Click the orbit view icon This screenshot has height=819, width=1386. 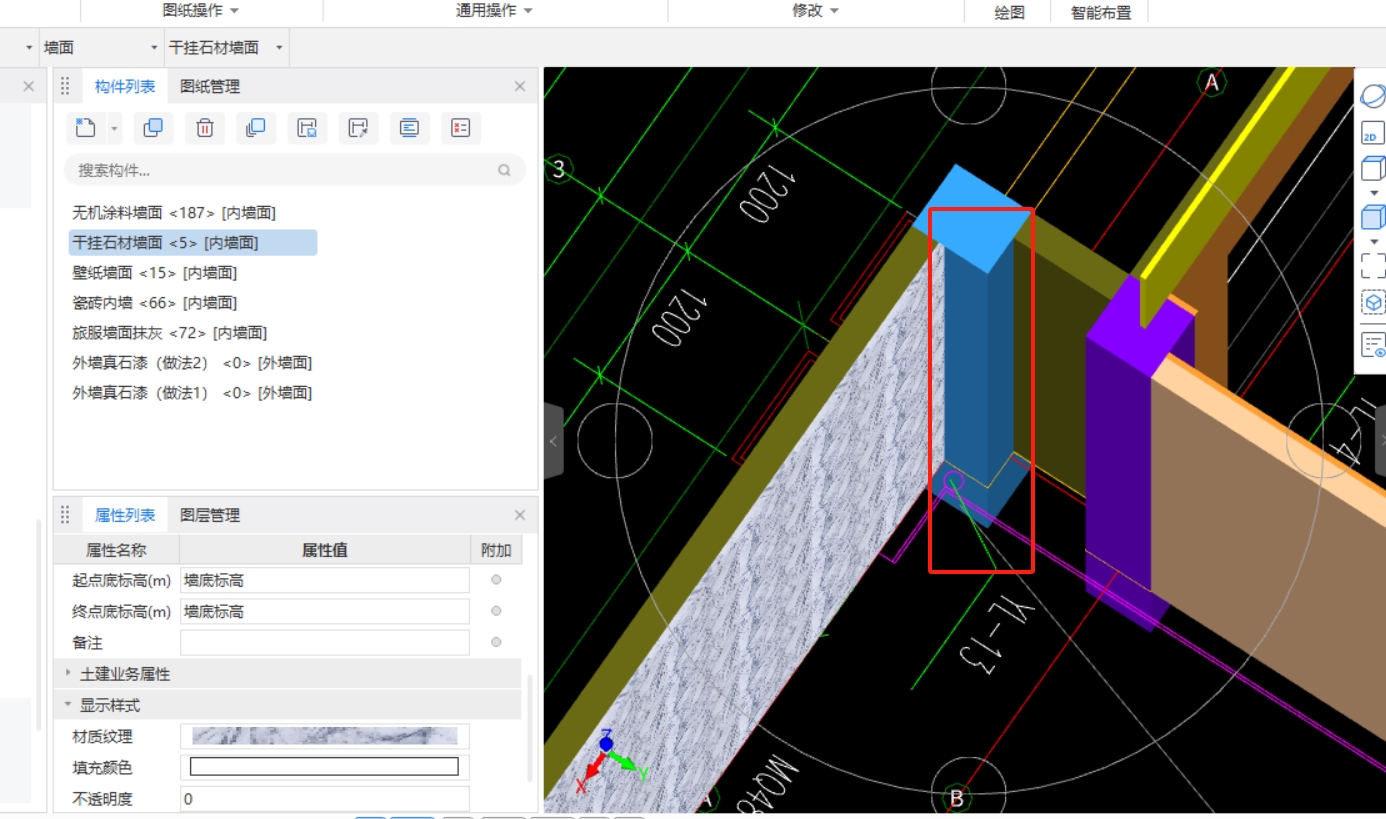click(1373, 96)
